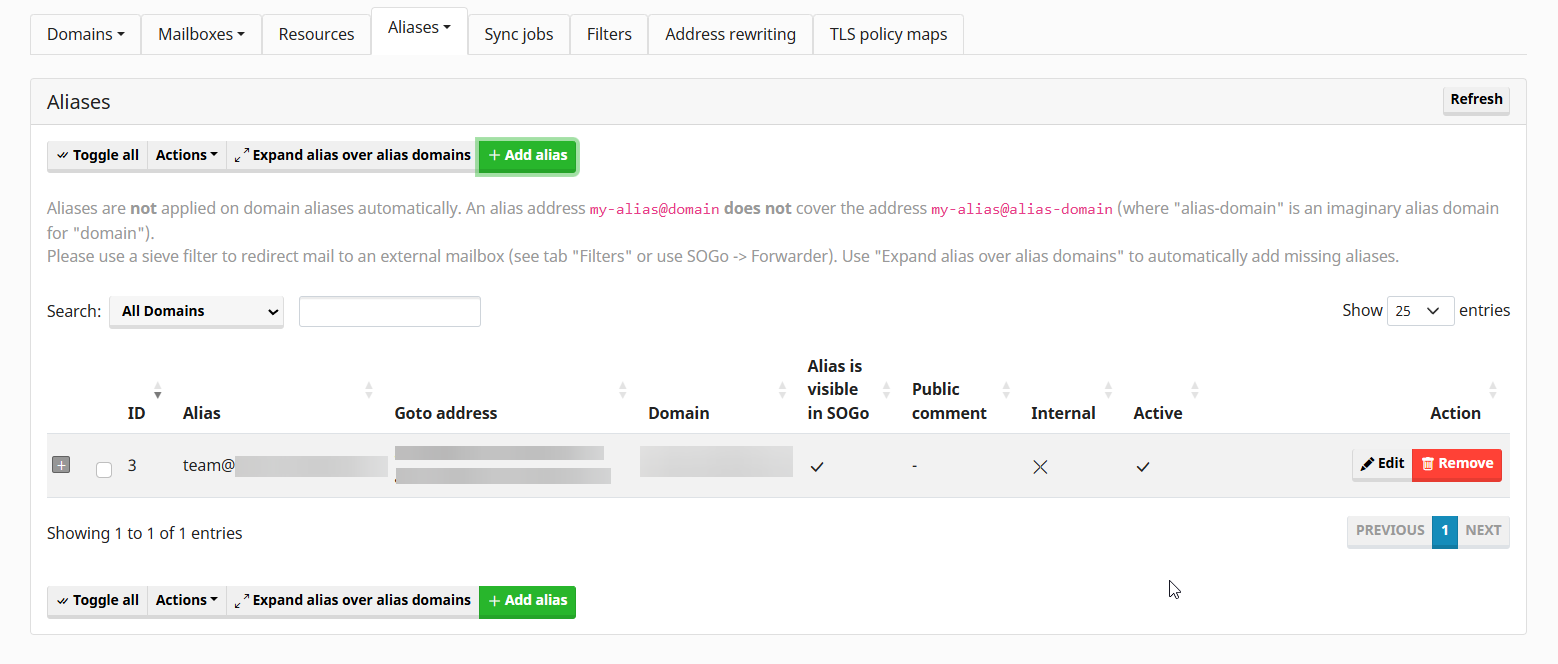This screenshot has width=1558, height=664.
Task: Open the top Actions dropdown
Action: (x=187, y=155)
